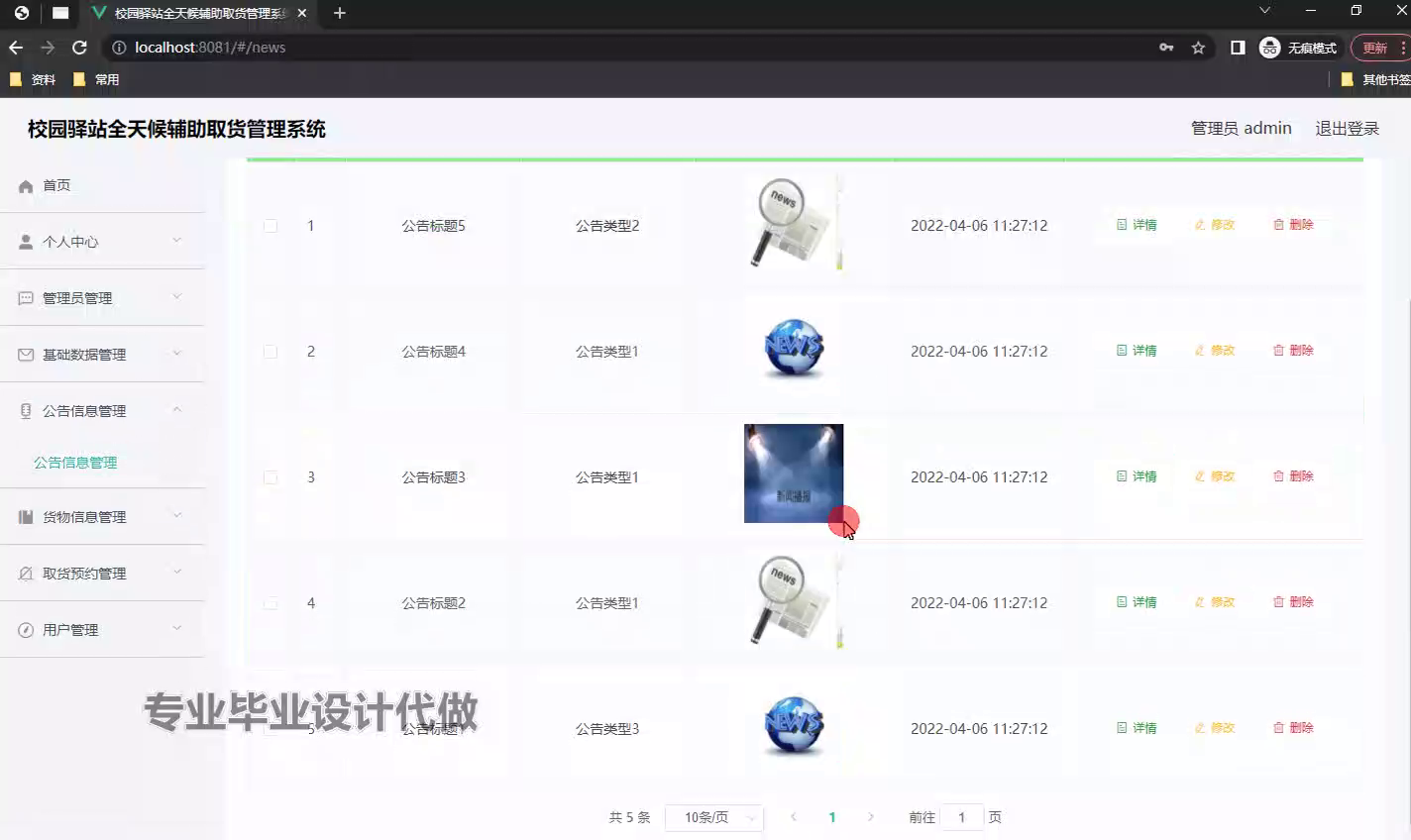
Task: Click the next page arrow in pagination
Action: pos(871,817)
